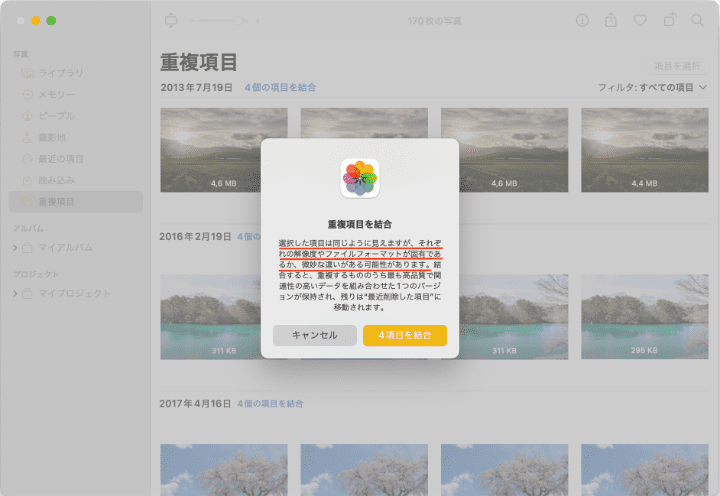
Task: Expand the マイアルバム disclosure chevron
Action: [15, 248]
